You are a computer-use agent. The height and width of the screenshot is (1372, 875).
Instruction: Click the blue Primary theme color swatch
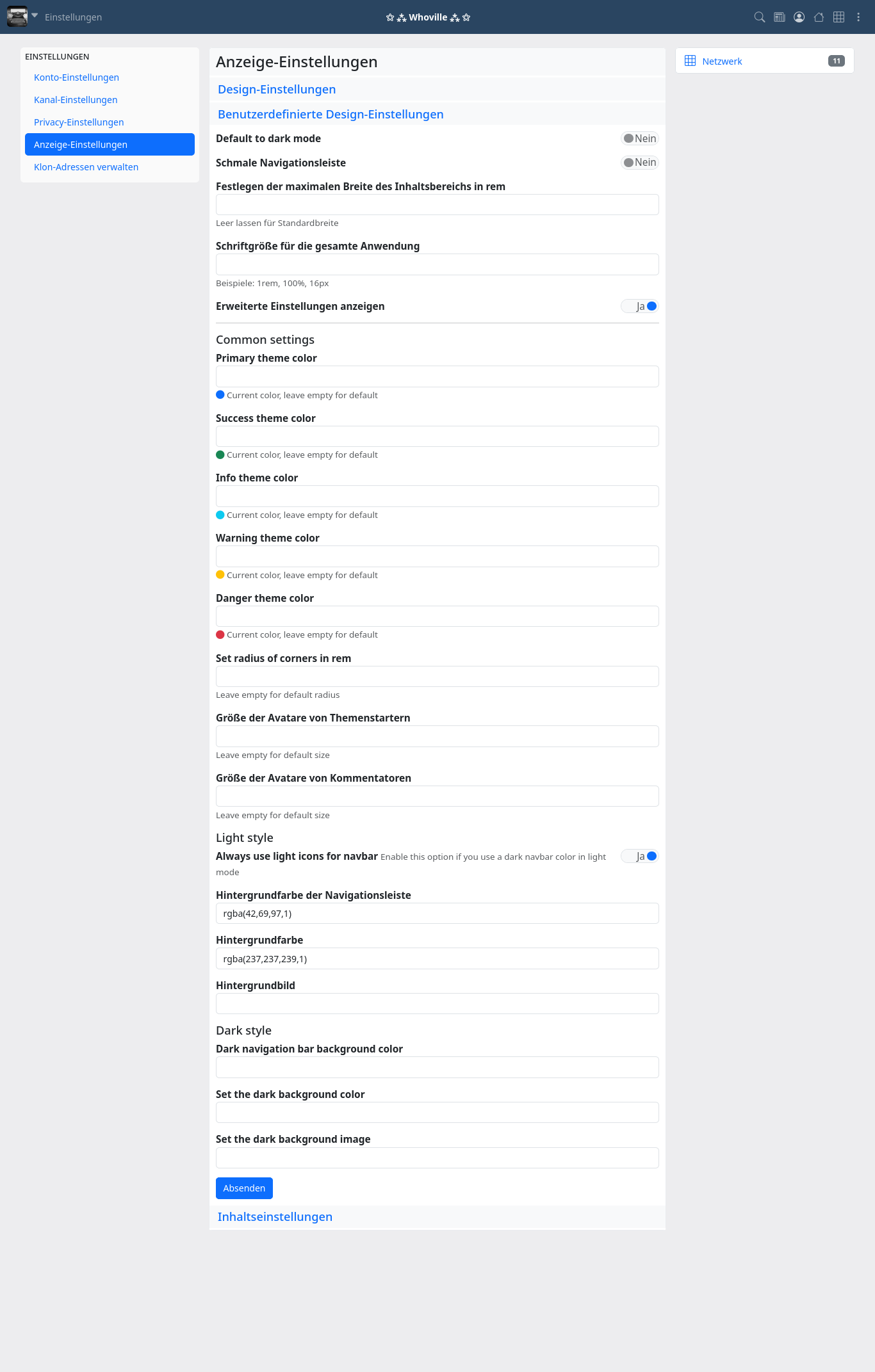pos(220,394)
